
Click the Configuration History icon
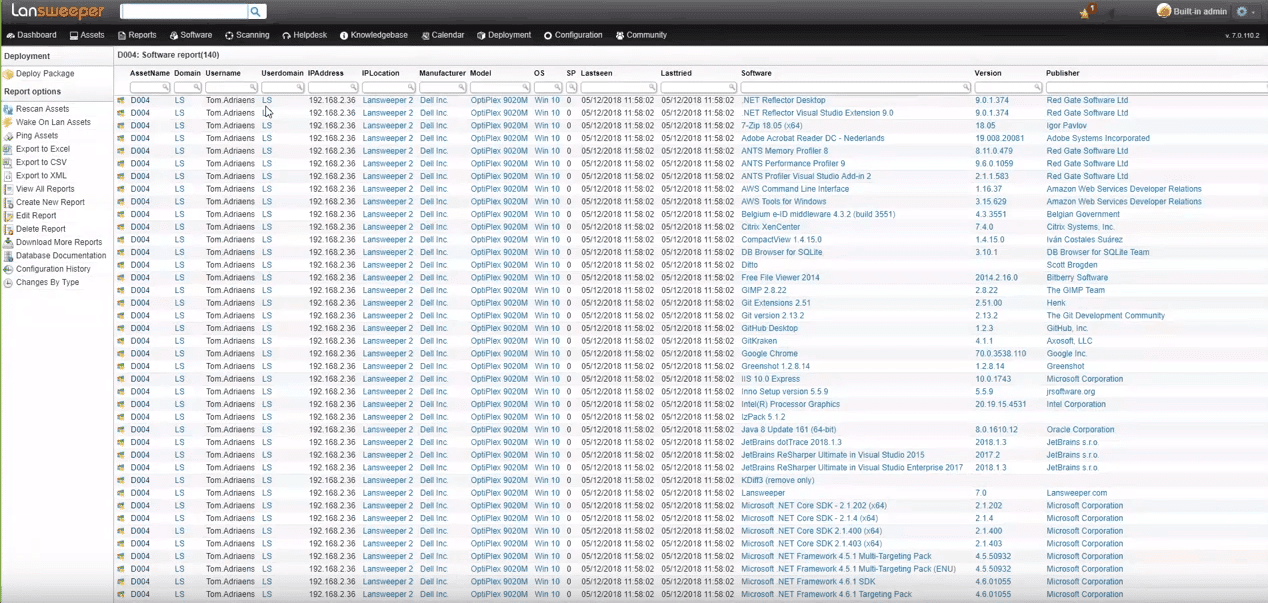pyautogui.click(x=8, y=269)
